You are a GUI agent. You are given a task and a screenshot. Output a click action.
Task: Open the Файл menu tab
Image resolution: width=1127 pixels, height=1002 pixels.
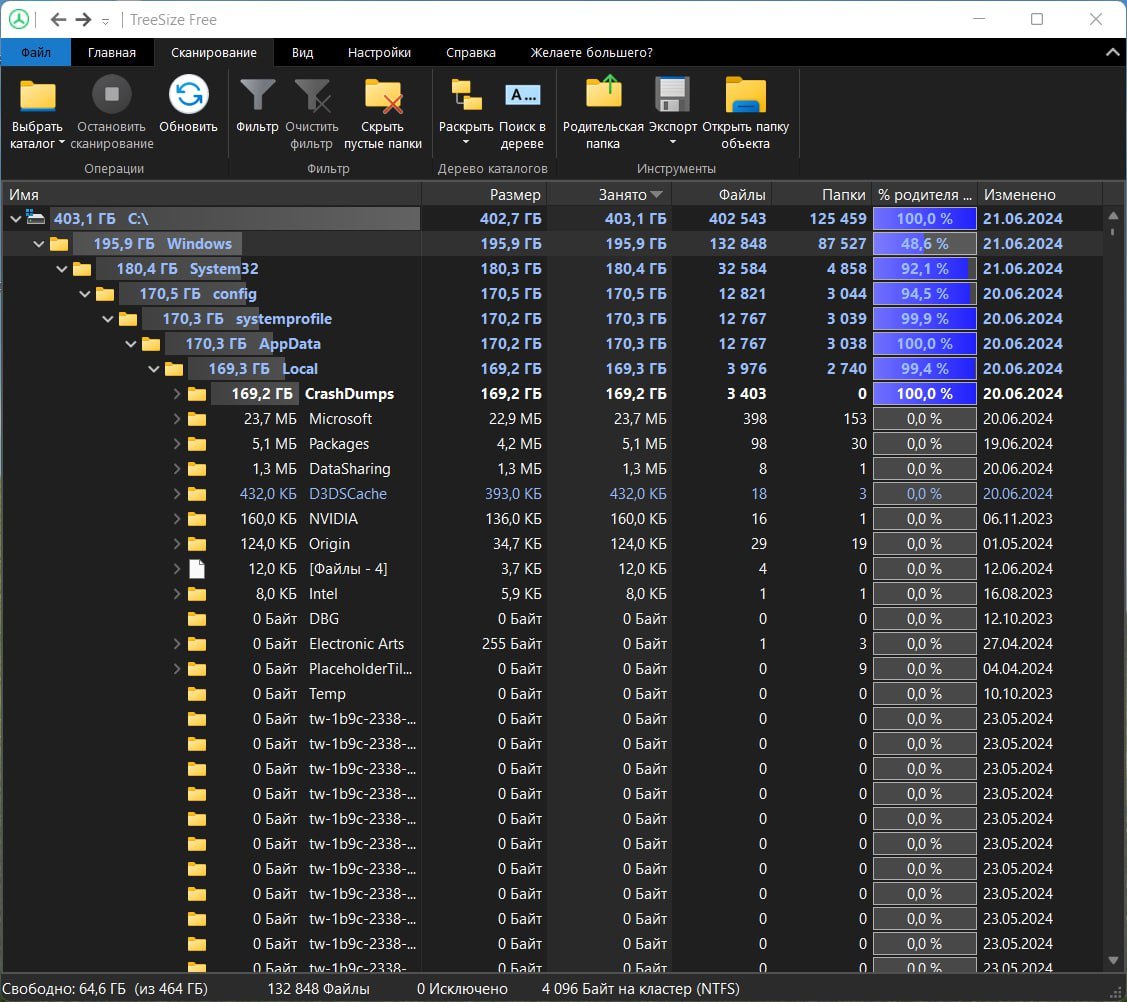pos(36,52)
